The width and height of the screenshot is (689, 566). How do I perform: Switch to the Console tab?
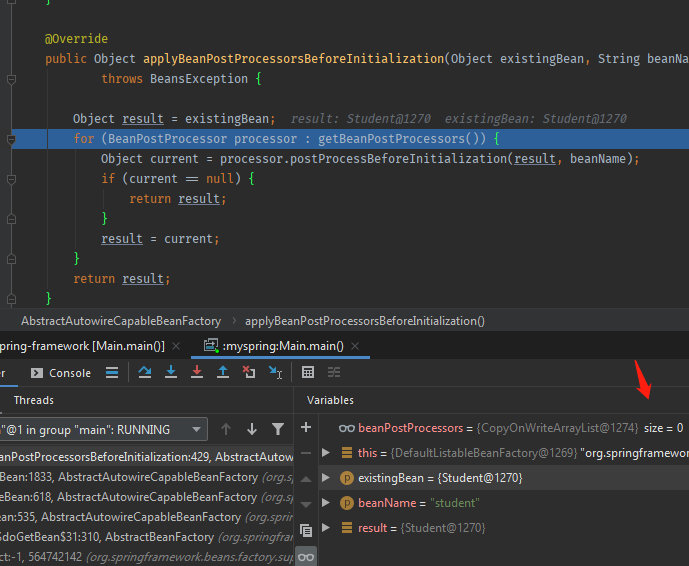61,373
